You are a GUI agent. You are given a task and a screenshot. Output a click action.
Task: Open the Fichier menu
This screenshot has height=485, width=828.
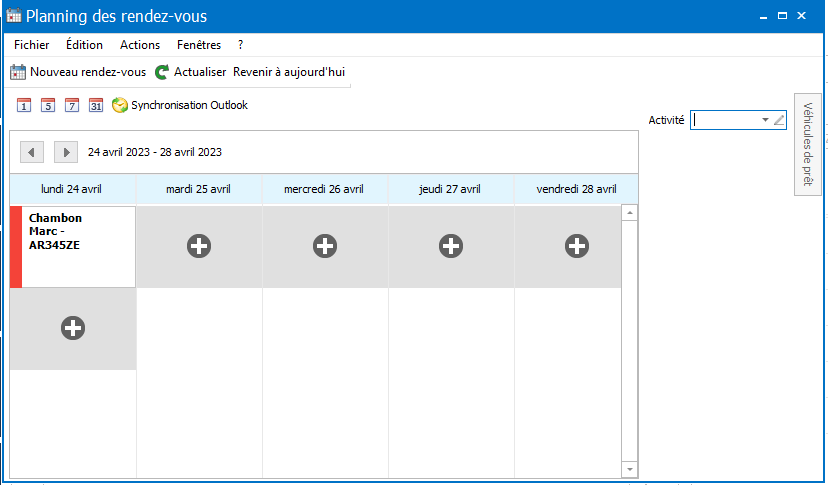[32, 45]
